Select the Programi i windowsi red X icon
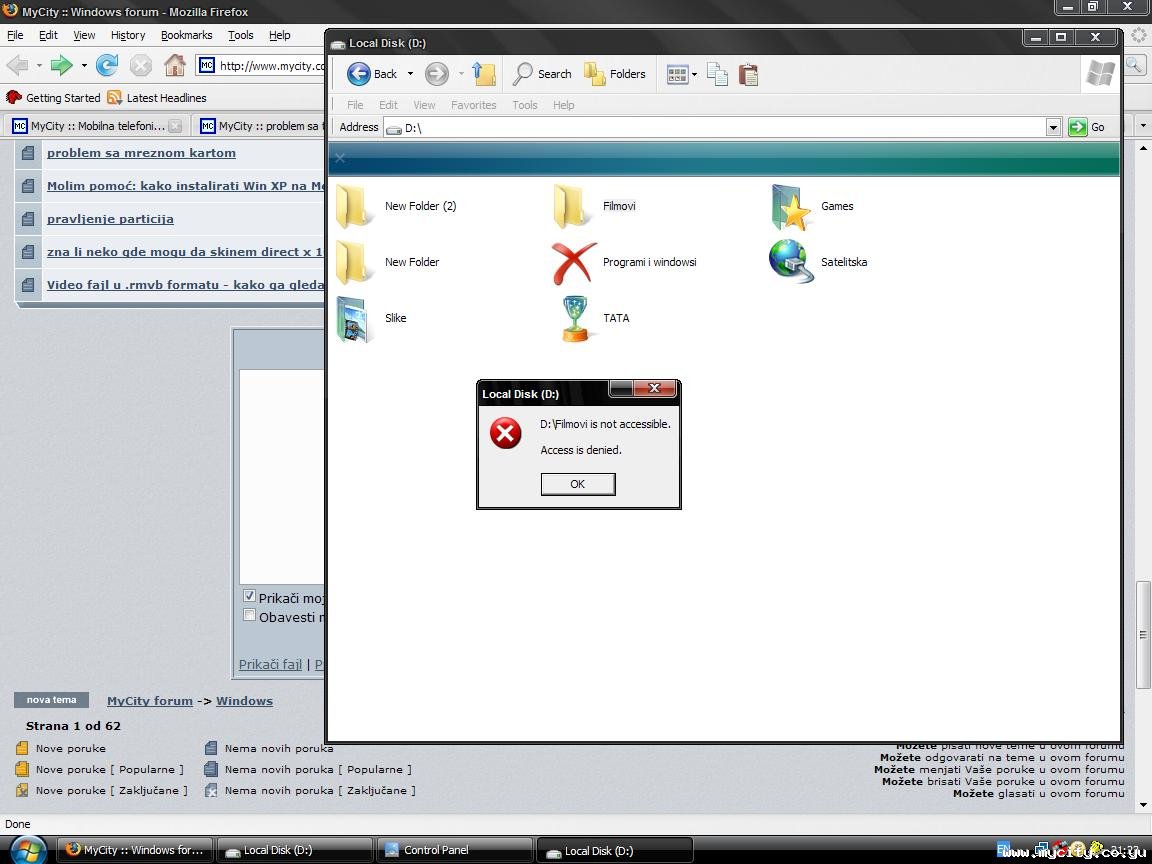This screenshot has height=864, width=1152. pos(574,262)
